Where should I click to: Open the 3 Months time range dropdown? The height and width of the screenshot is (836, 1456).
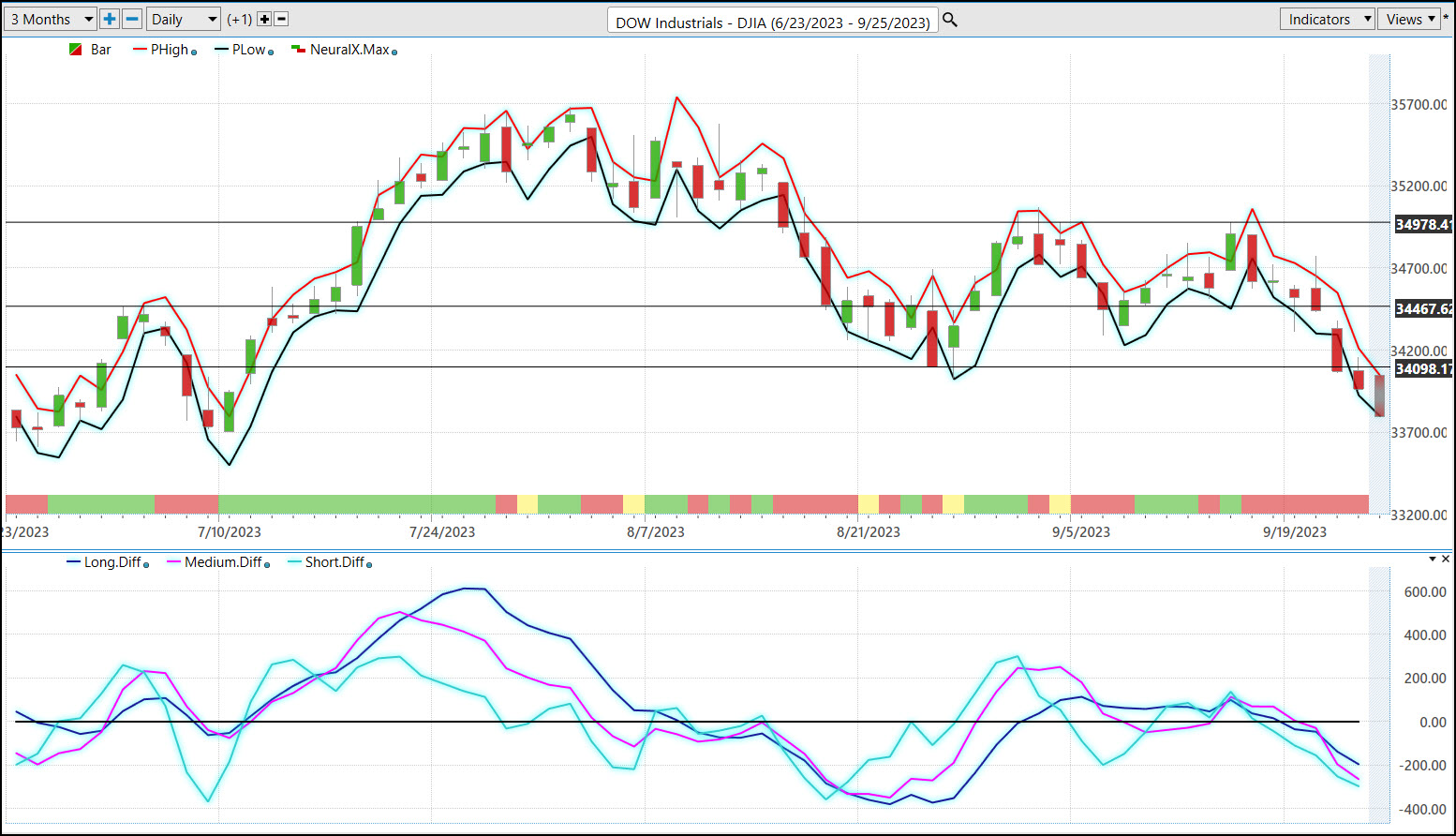pyautogui.click(x=50, y=19)
